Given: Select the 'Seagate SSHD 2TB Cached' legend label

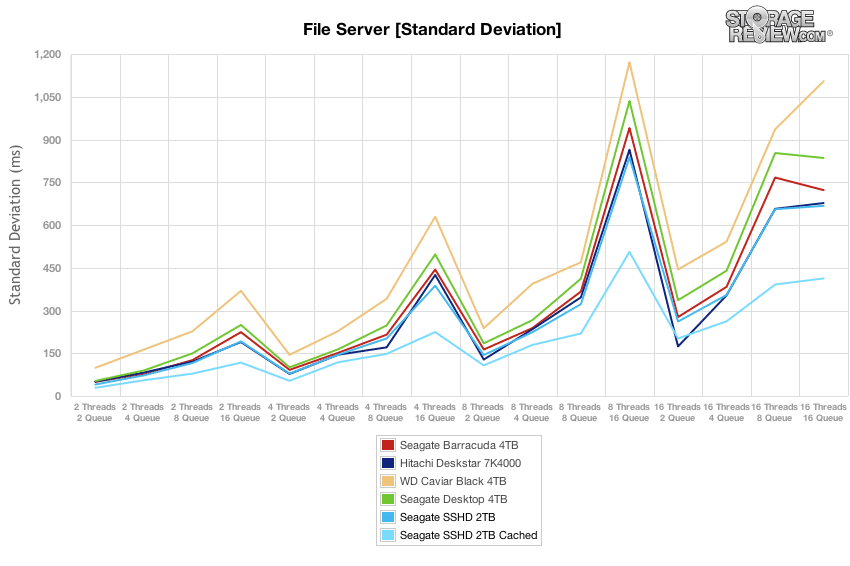Looking at the screenshot, I should [x=468, y=535].
